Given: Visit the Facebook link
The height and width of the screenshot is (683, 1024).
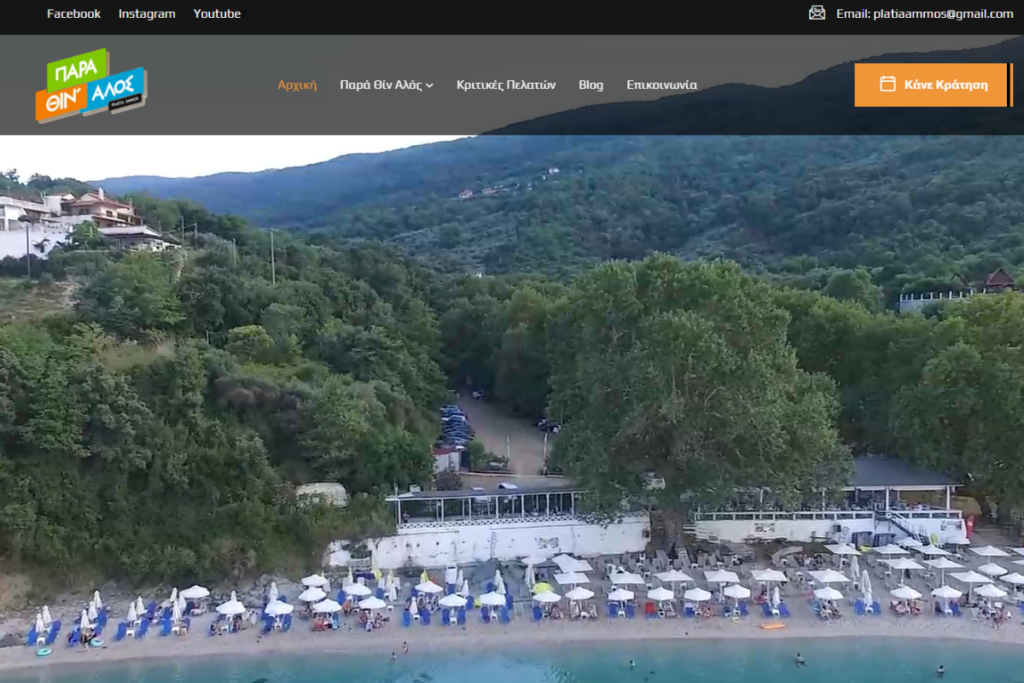Looking at the screenshot, I should [x=74, y=13].
